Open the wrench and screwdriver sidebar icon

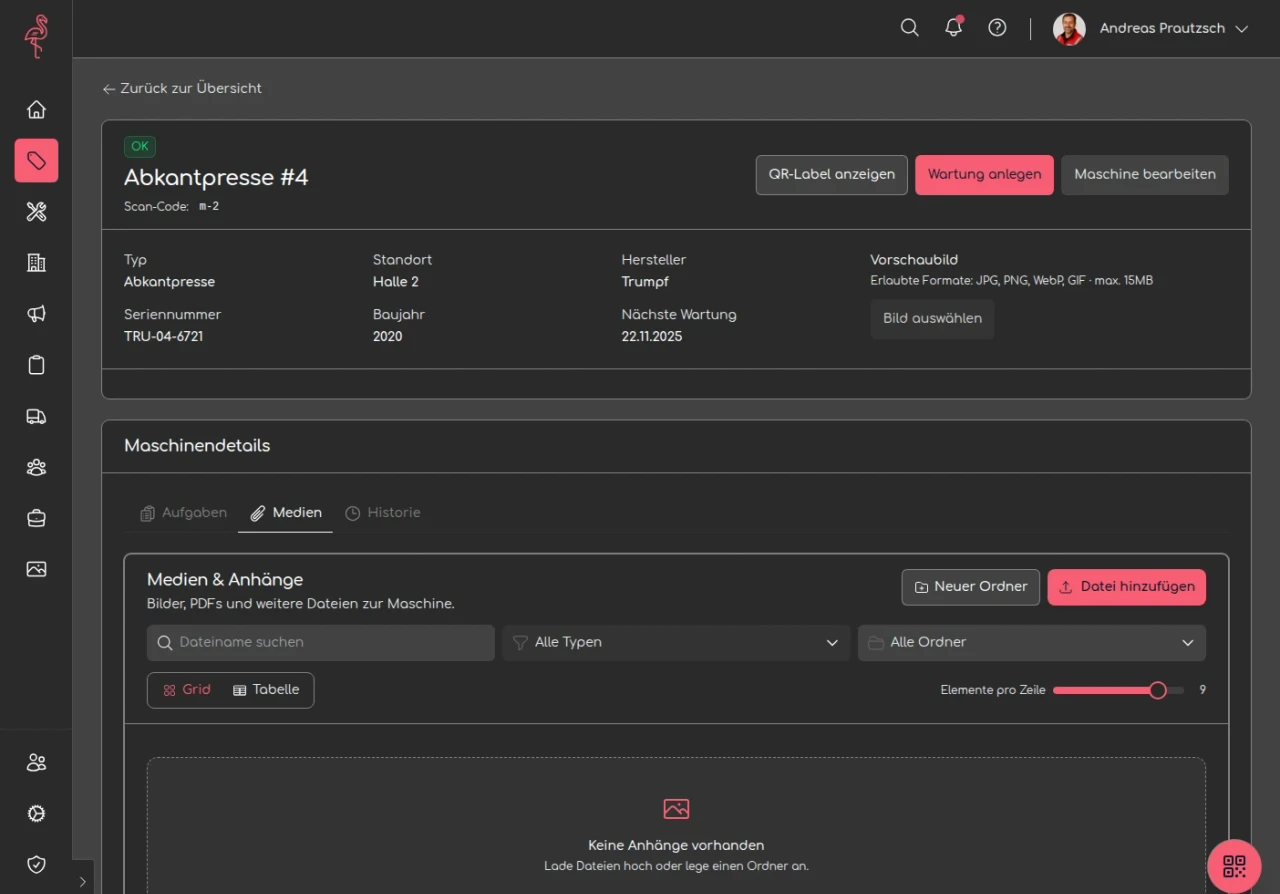36,211
